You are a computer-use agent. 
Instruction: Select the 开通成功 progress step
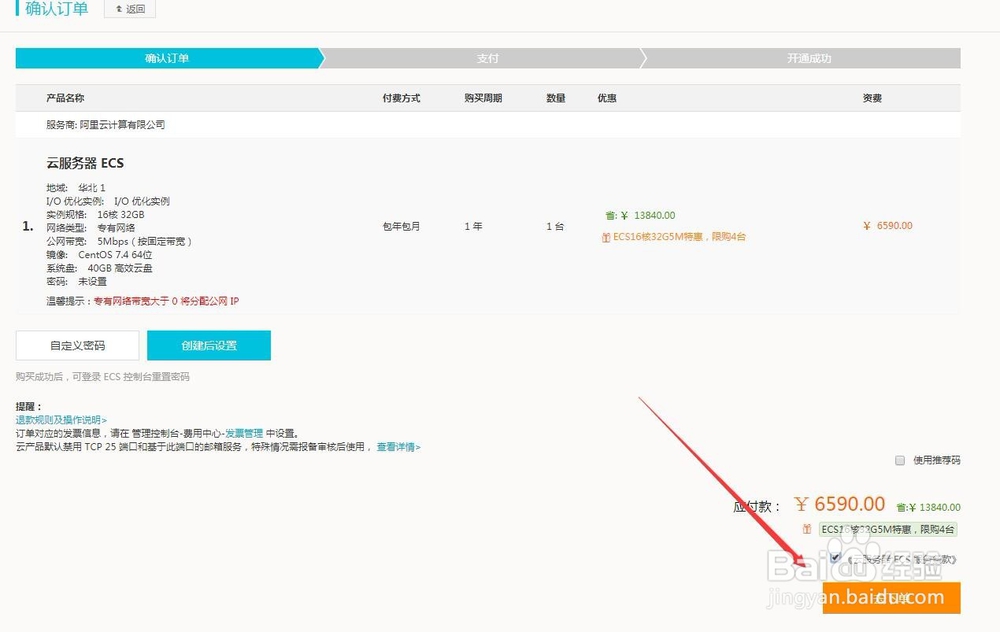pyautogui.click(x=808, y=58)
